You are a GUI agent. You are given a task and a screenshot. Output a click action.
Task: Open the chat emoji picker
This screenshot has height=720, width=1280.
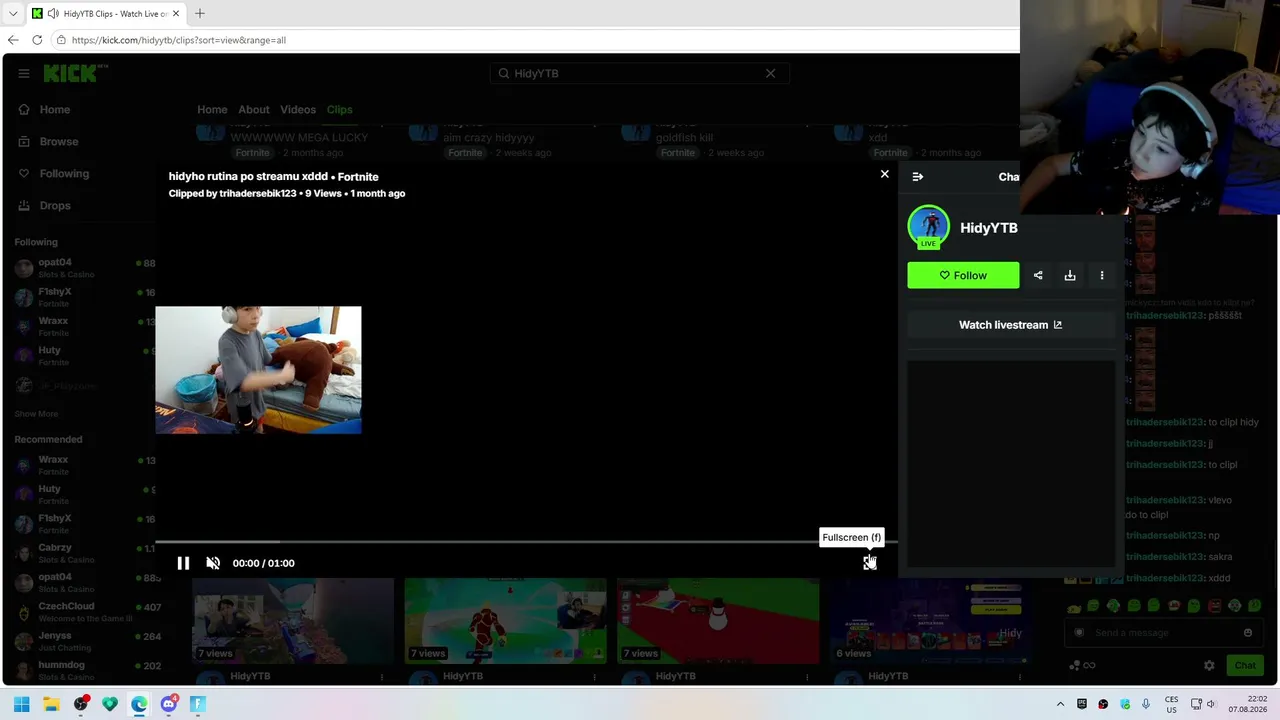tap(1248, 632)
